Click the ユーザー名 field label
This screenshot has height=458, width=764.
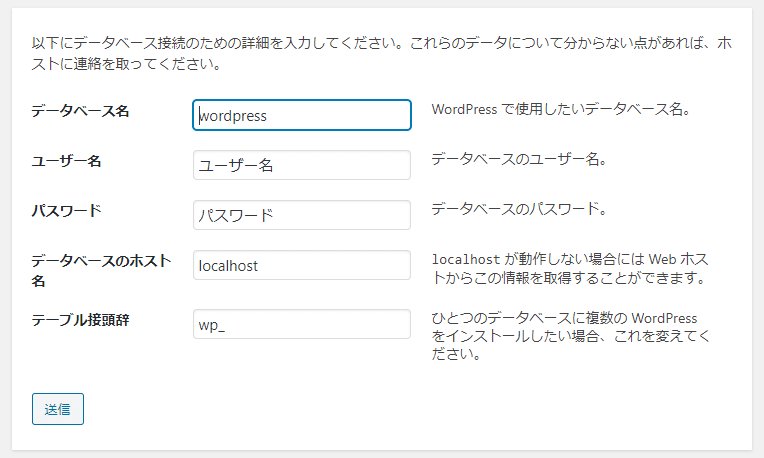[x=67, y=160]
